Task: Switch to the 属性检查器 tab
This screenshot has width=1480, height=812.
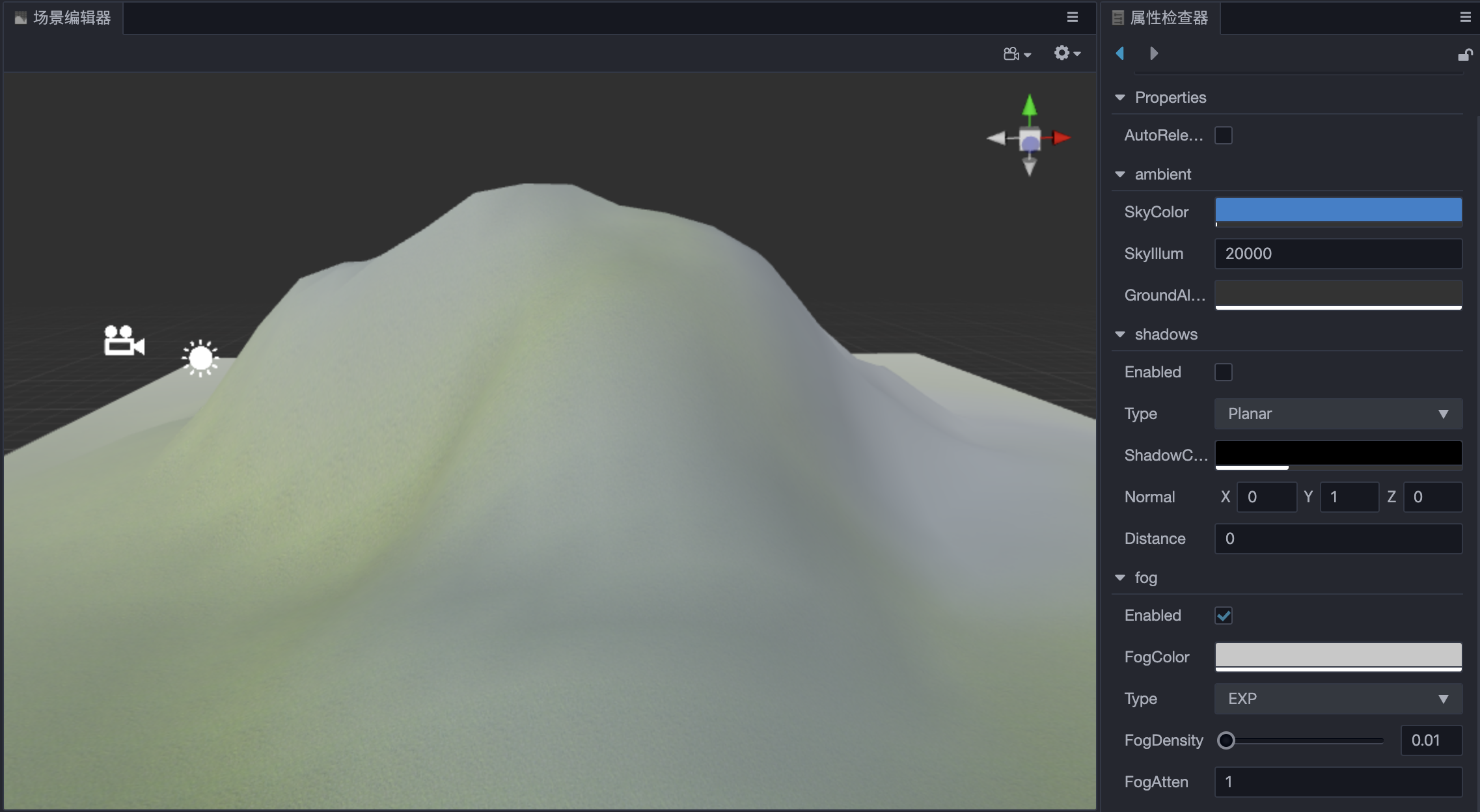Action: point(1161,18)
